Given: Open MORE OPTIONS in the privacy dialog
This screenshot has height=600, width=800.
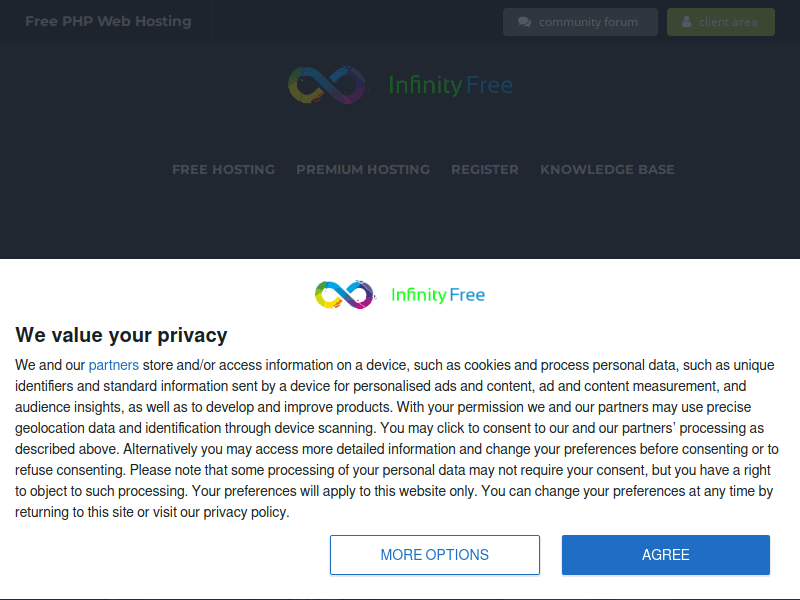Looking at the screenshot, I should pyautogui.click(x=435, y=554).
